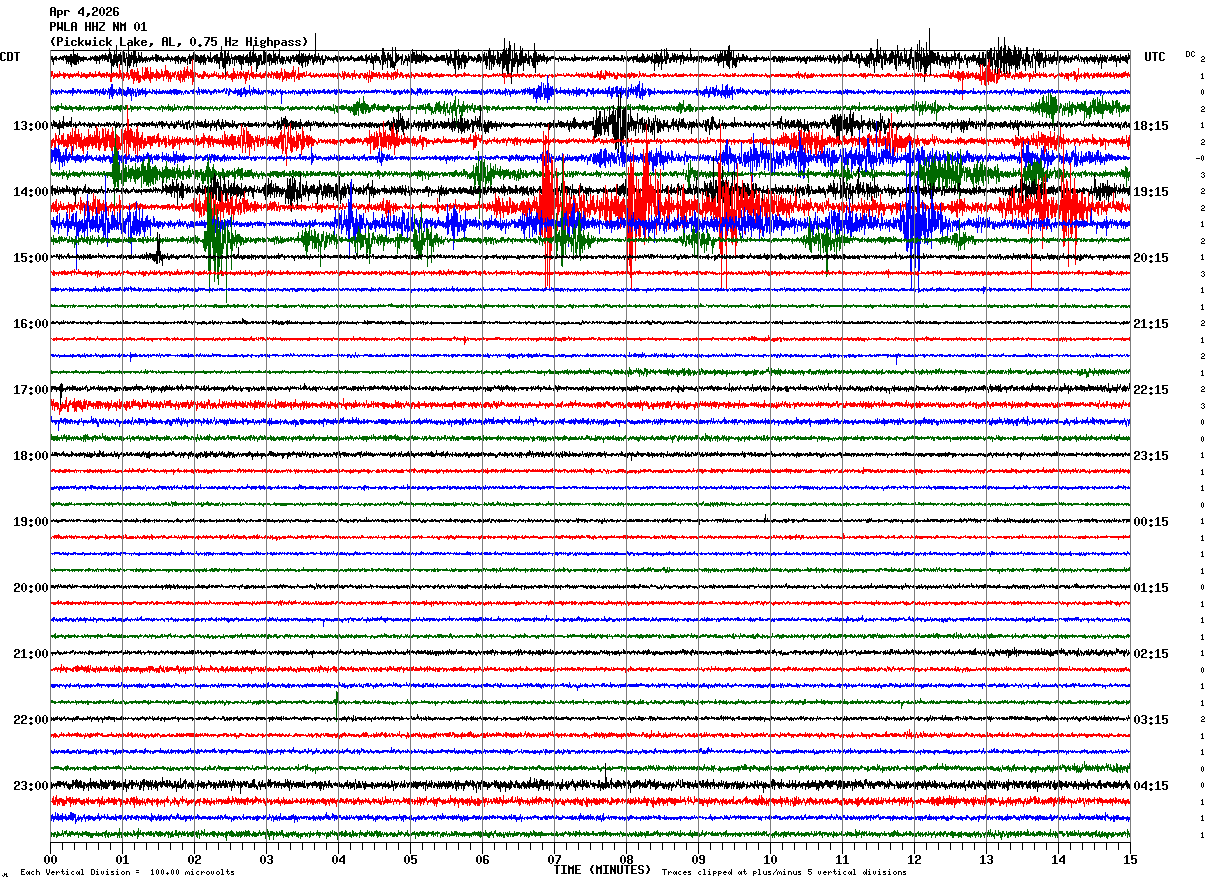Click the 'Each Vertical Division = 100.00 microvolts' note

(127, 873)
